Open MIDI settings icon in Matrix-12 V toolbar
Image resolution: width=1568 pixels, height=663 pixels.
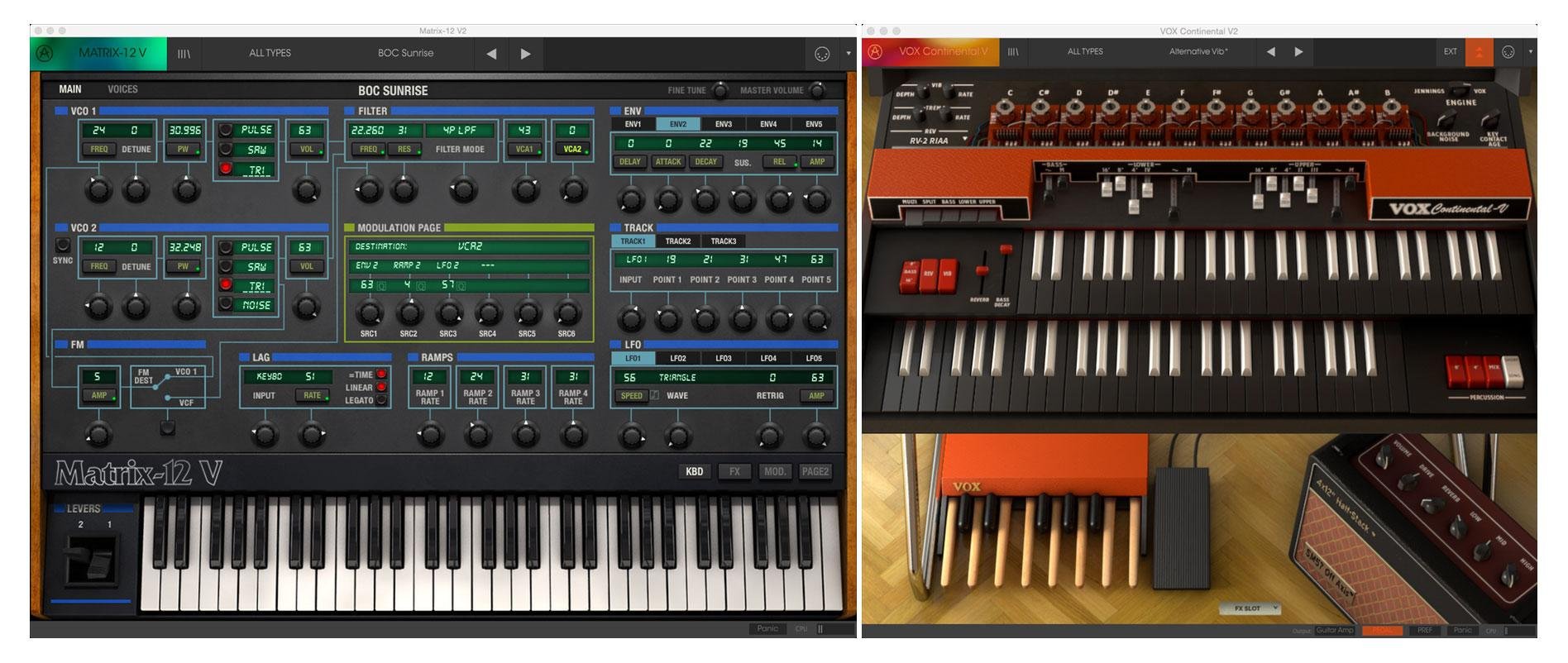821,54
